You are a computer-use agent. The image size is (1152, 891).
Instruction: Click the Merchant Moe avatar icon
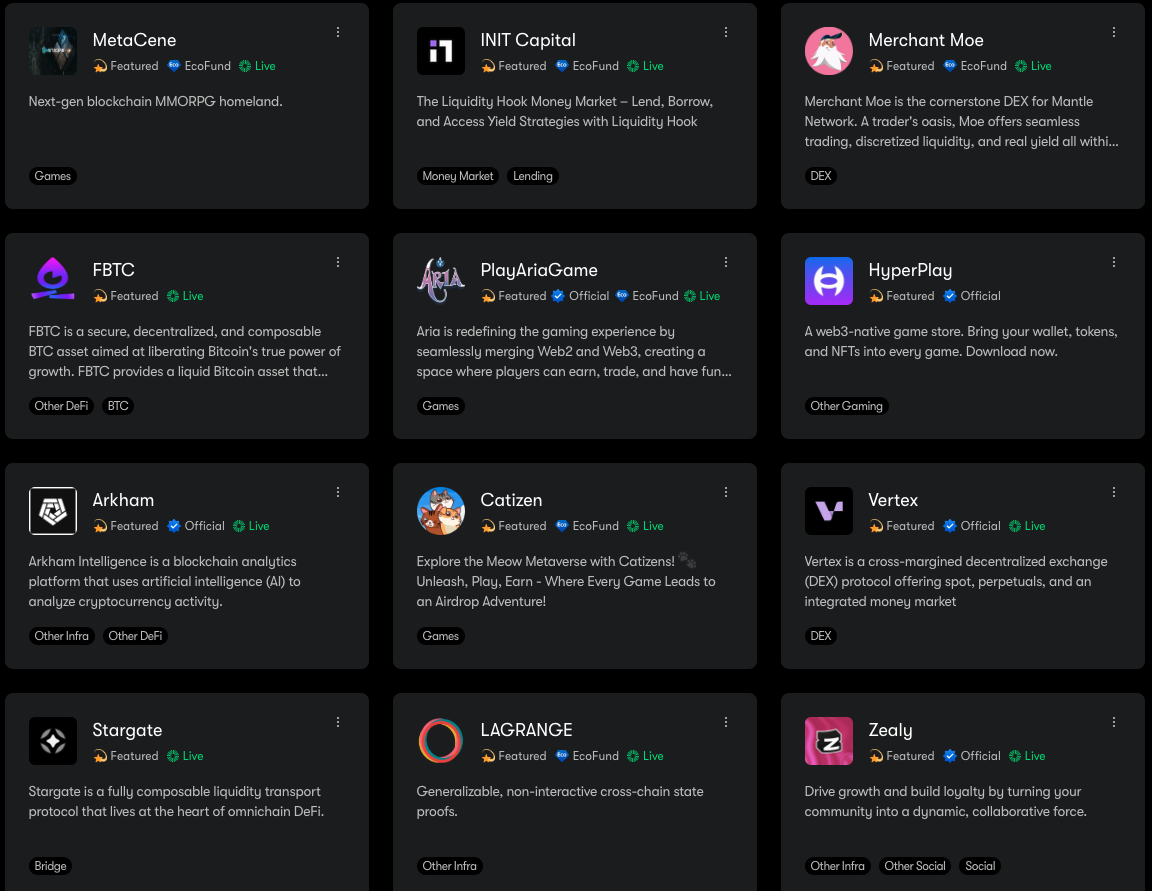(x=829, y=51)
